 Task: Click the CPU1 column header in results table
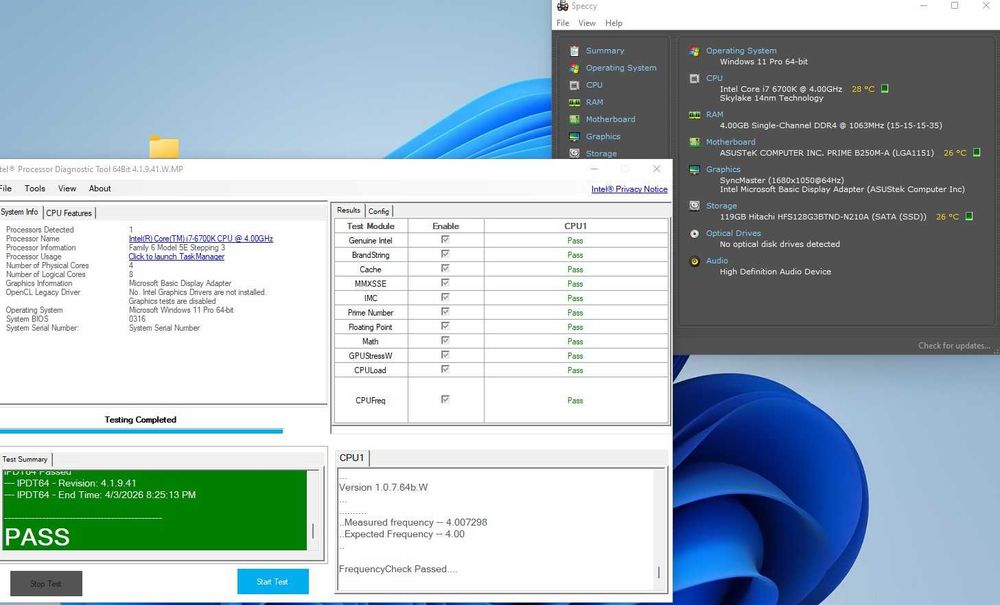575,226
